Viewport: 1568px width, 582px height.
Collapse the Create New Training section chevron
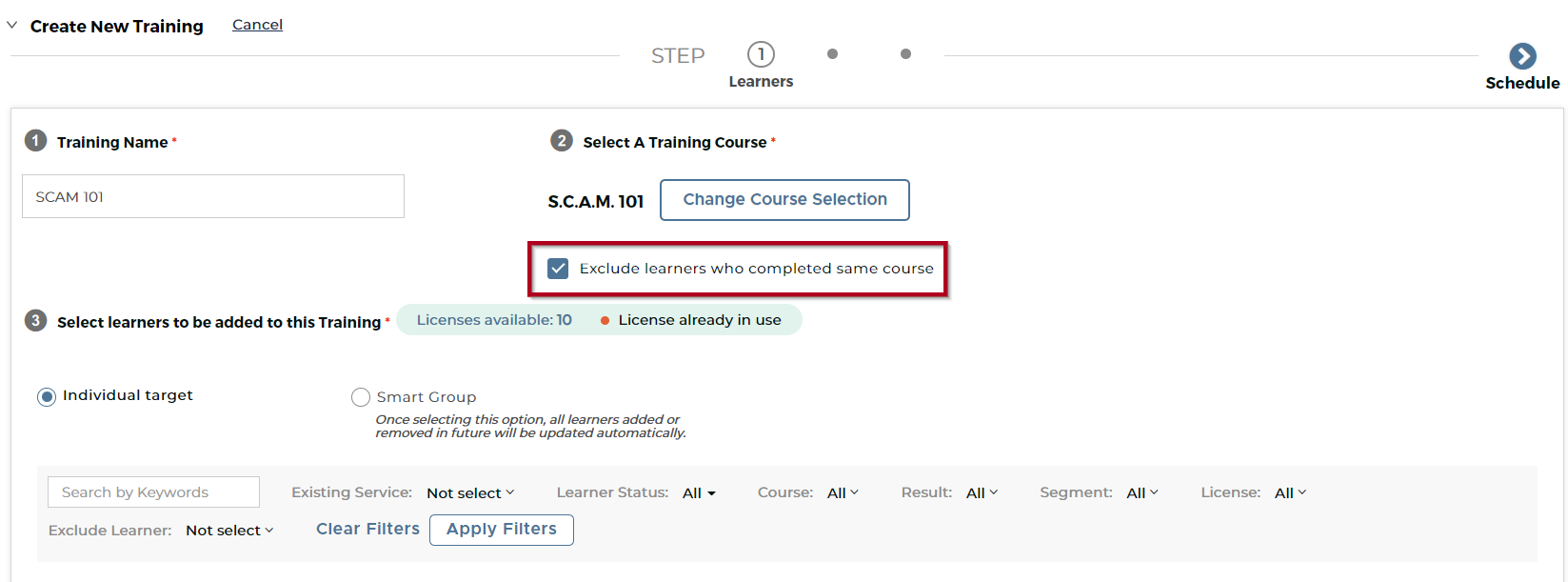click(x=12, y=26)
